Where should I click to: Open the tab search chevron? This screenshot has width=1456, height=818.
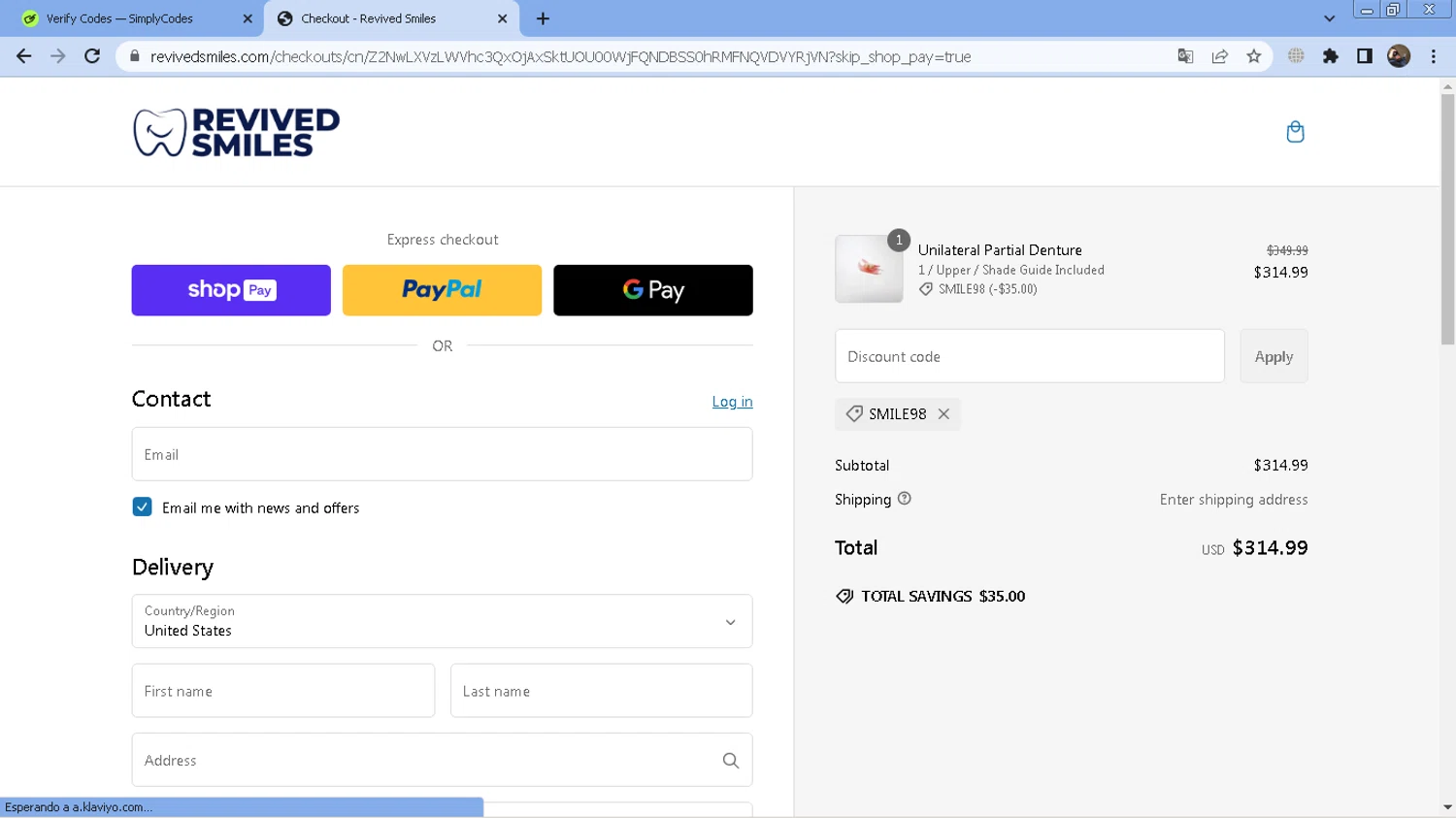(1329, 18)
